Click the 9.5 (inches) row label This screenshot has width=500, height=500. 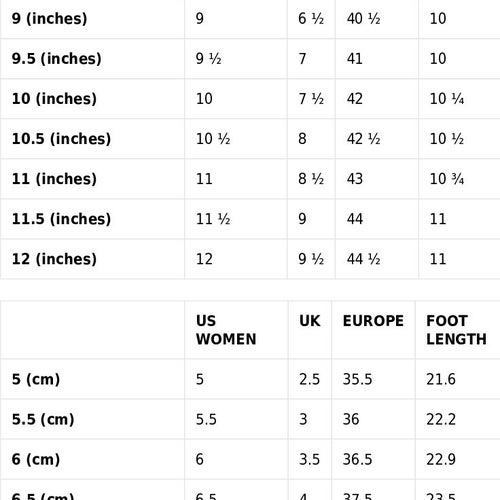tap(57, 58)
